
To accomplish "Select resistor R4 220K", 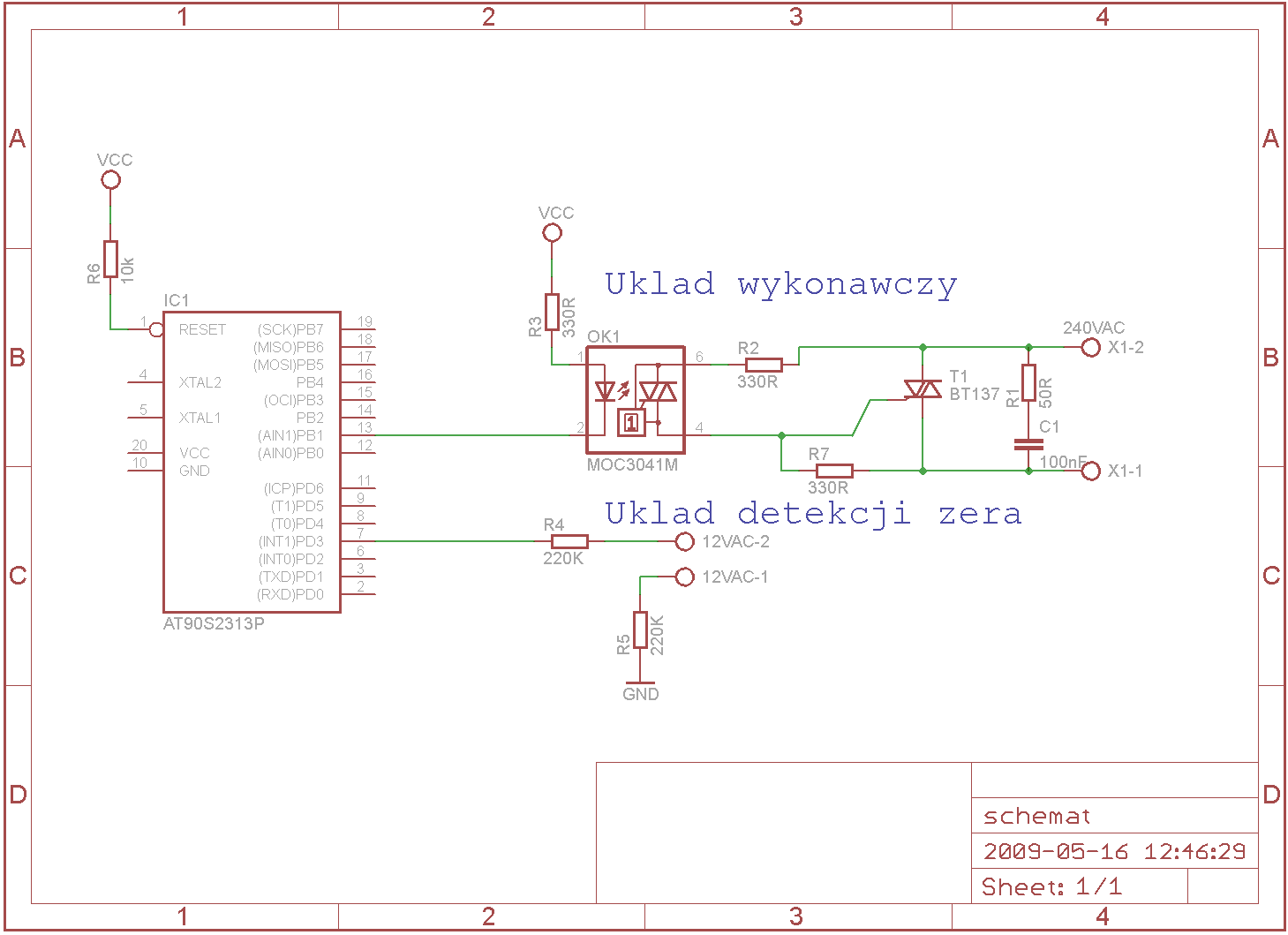I will click(x=569, y=541).
